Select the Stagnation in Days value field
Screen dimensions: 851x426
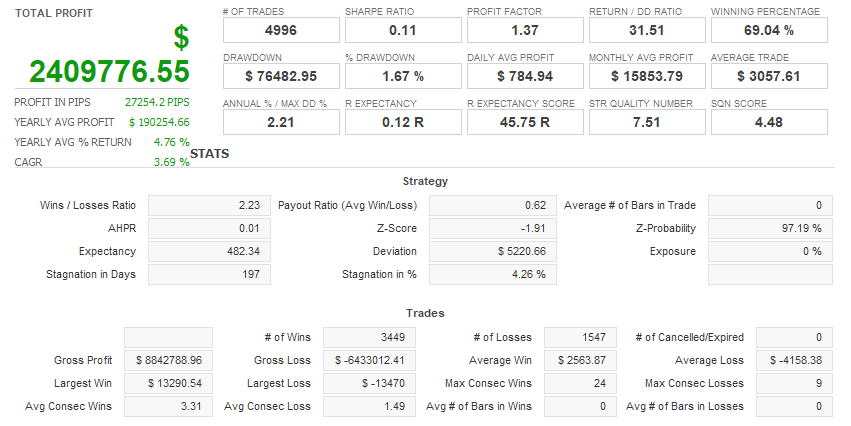[x=208, y=274]
